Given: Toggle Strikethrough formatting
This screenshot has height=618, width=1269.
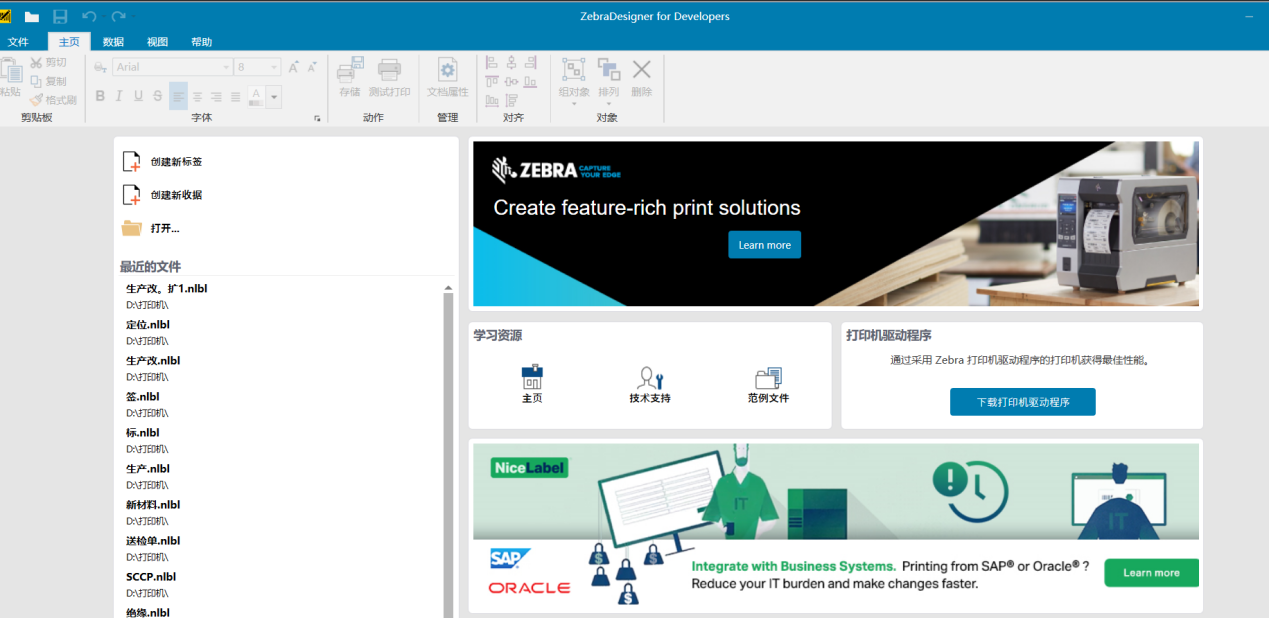Looking at the screenshot, I should pos(158,96).
